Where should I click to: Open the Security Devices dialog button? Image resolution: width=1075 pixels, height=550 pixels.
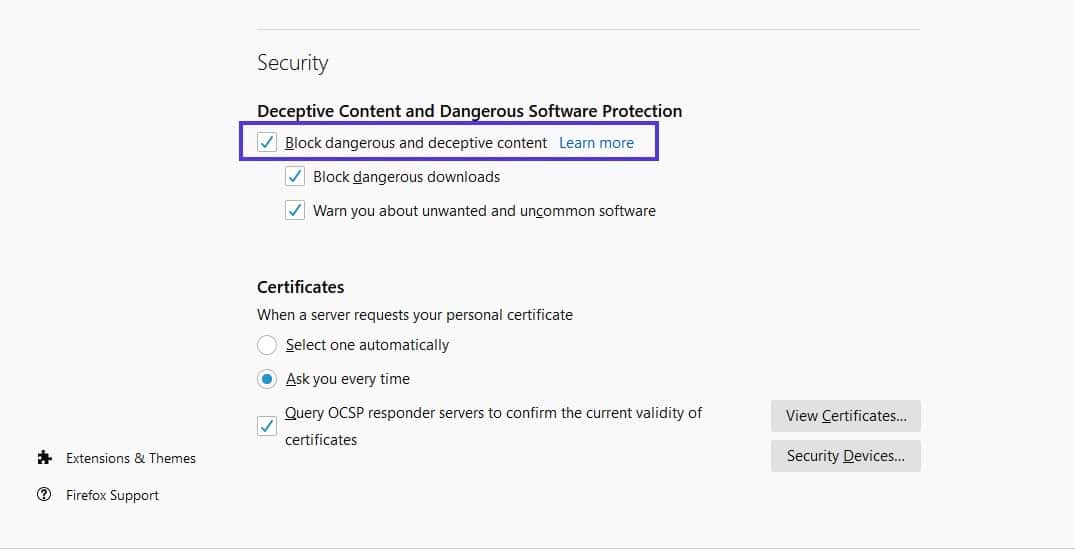point(845,456)
